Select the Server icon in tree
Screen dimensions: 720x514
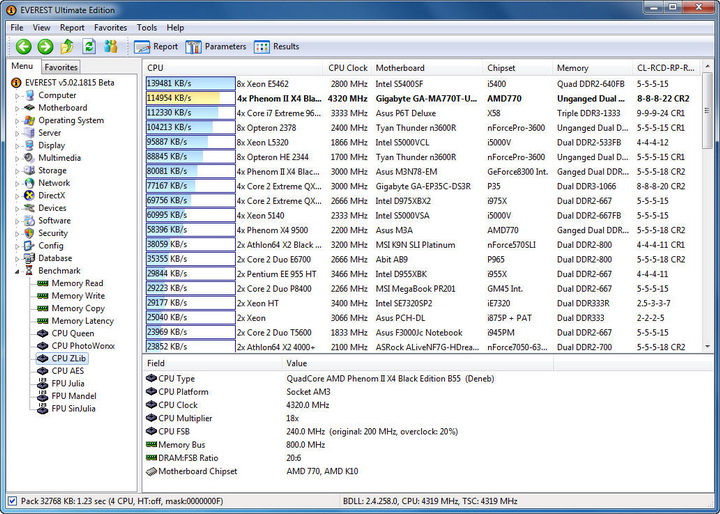(x=30, y=133)
